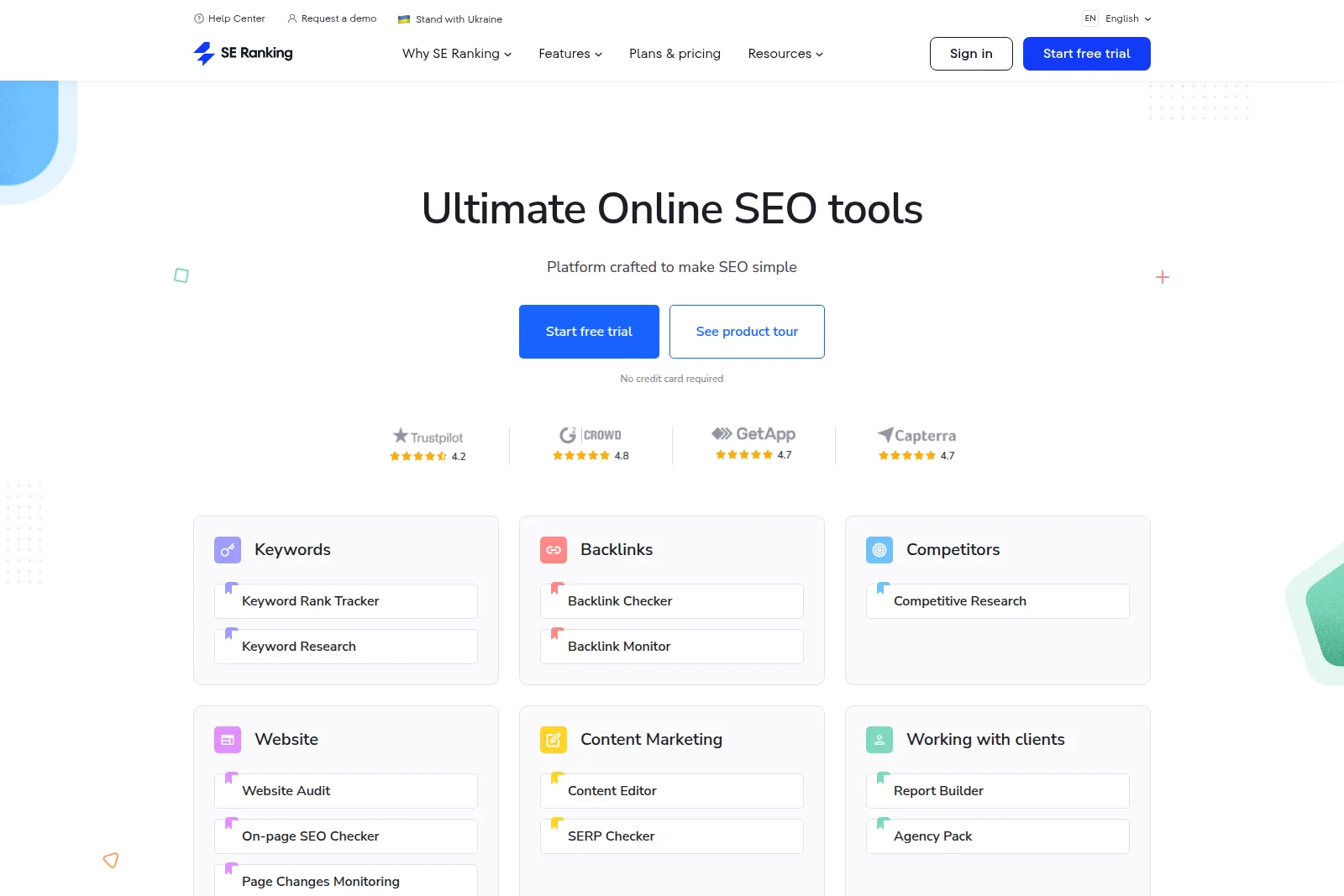
Task: Select the Competitors target icon
Action: [x=879, y=550]
